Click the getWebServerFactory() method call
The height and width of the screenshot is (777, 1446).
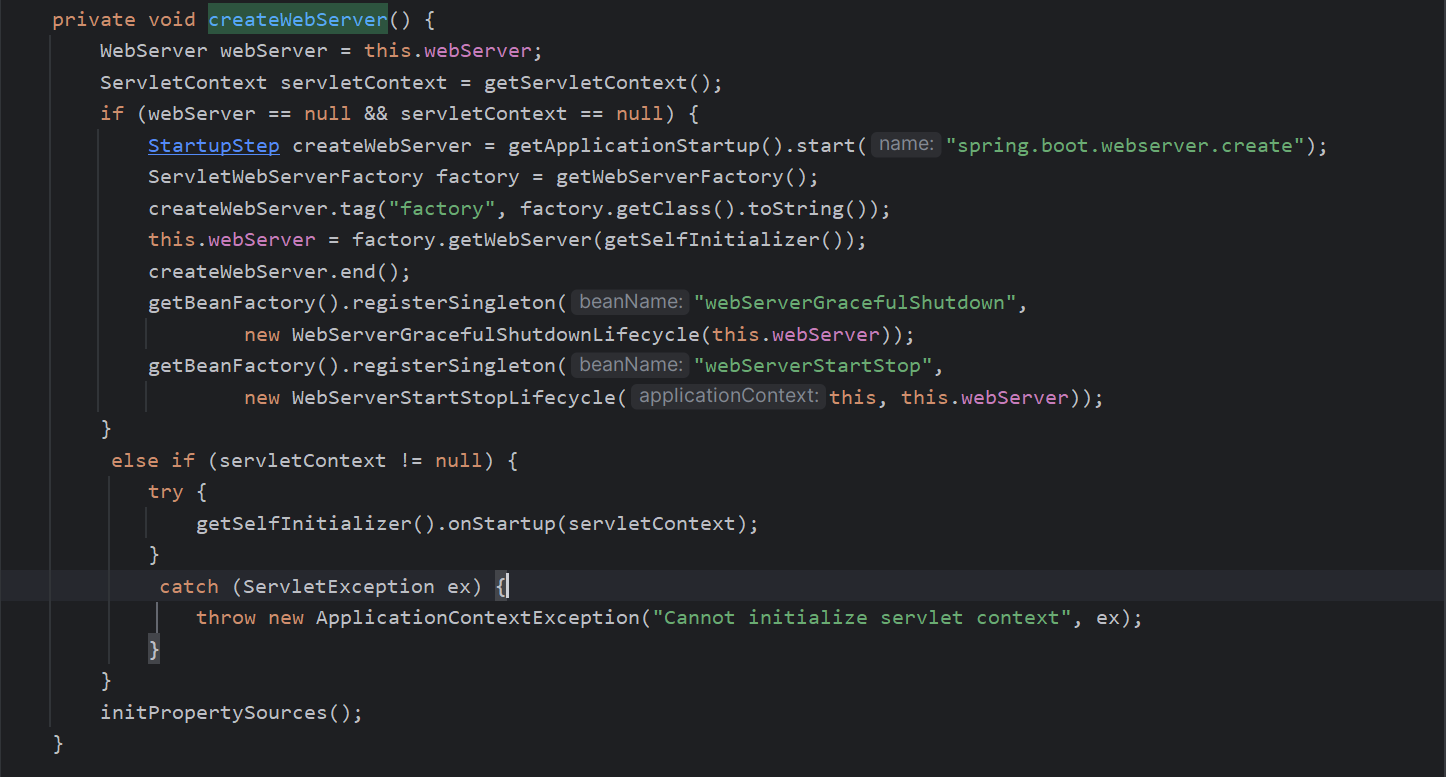point(680,177)
